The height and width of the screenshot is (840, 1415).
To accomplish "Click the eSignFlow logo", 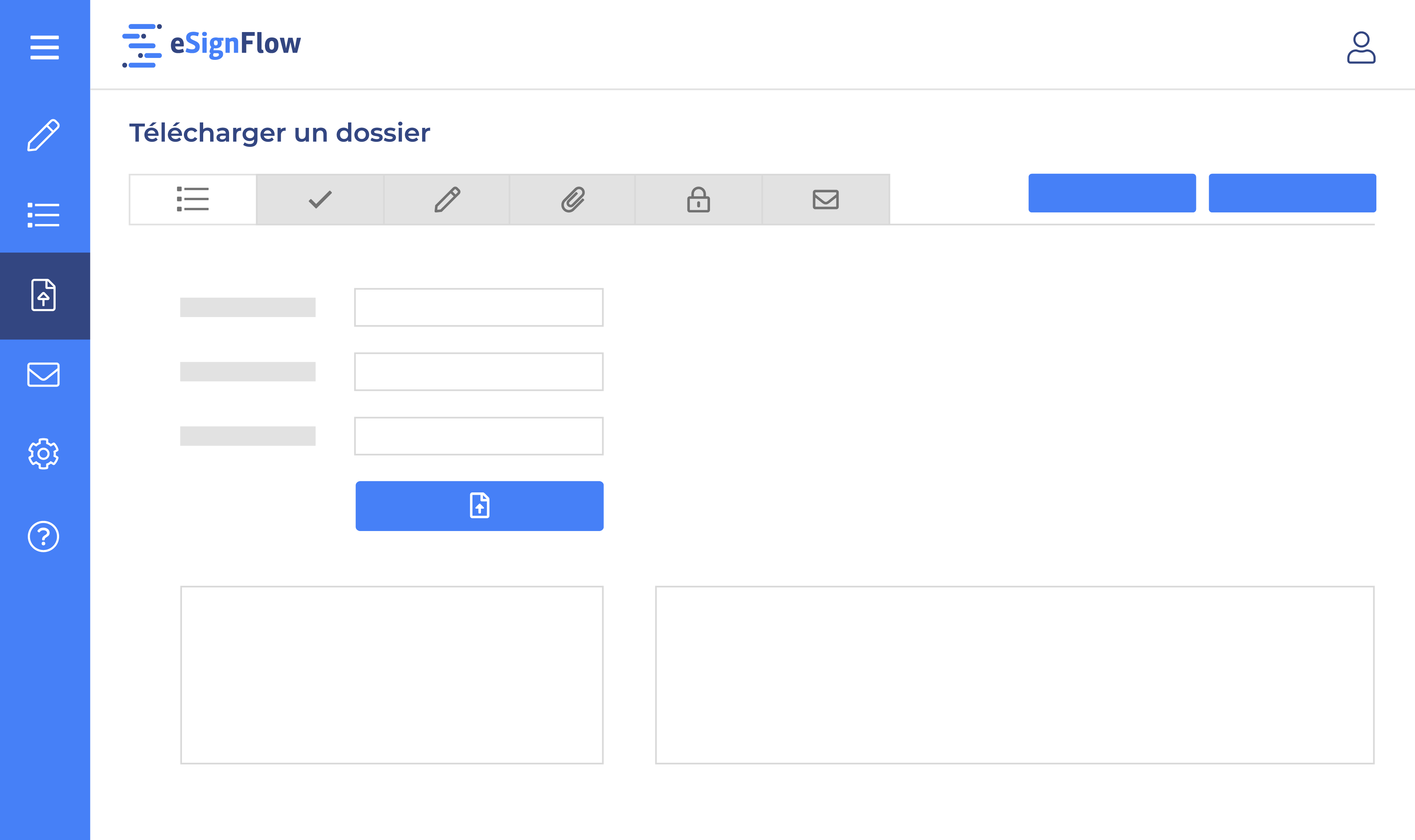I will point(212,45).
